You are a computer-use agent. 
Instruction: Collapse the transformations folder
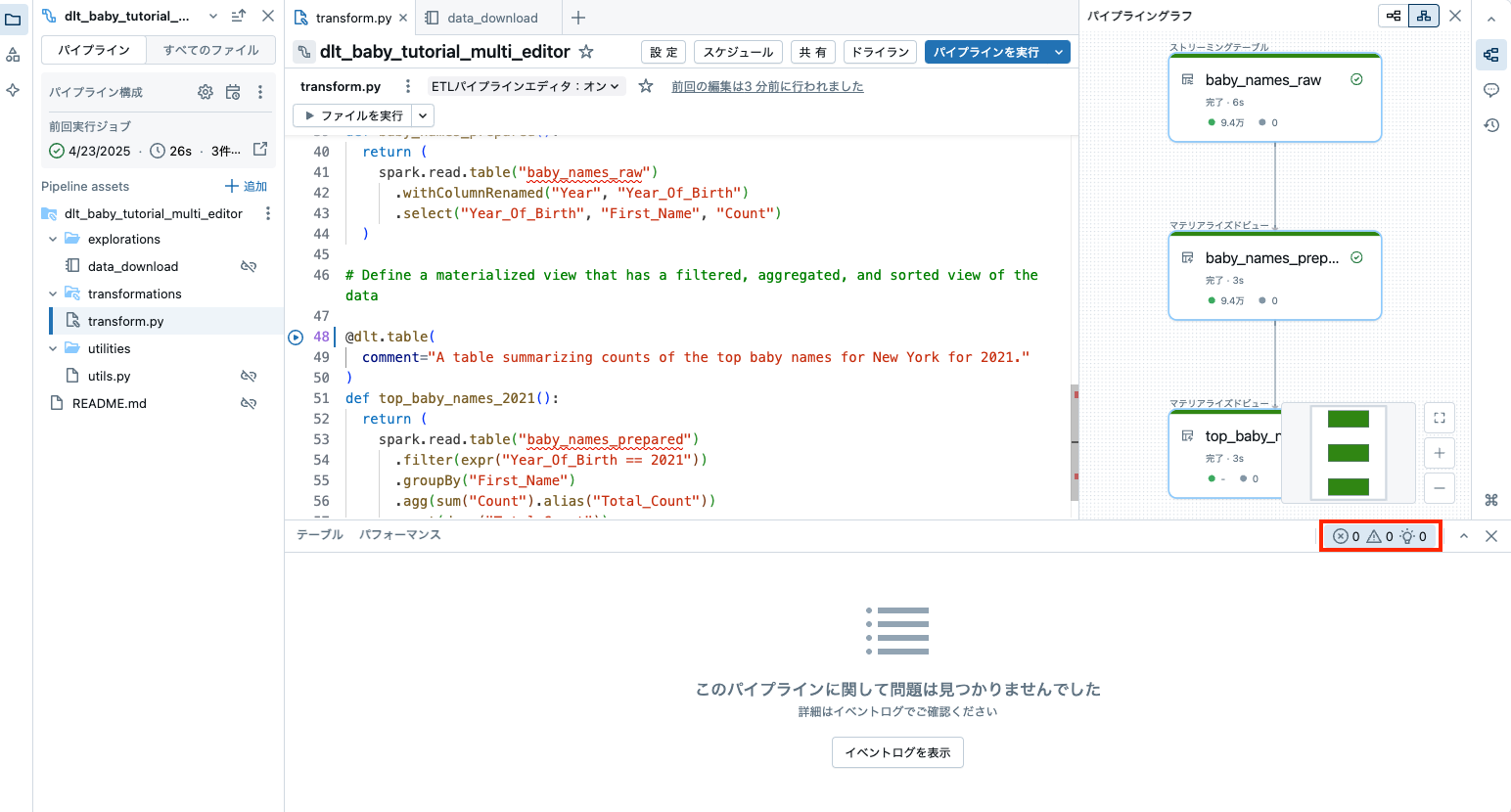click(53, 293)
